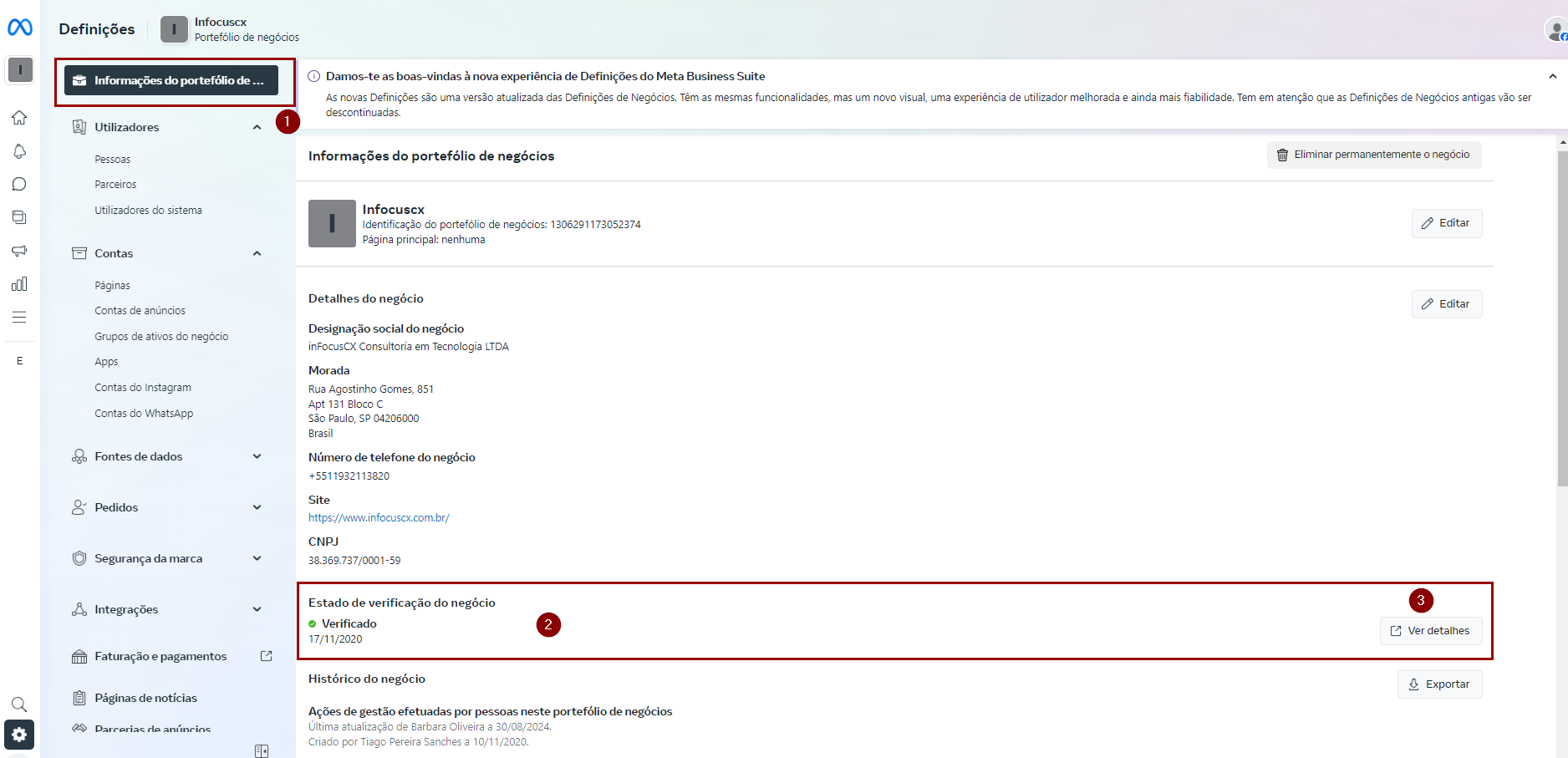1568x758 pixels.
Task: Select Pessoas in the sidebar
Action: (x=113, y=160)
